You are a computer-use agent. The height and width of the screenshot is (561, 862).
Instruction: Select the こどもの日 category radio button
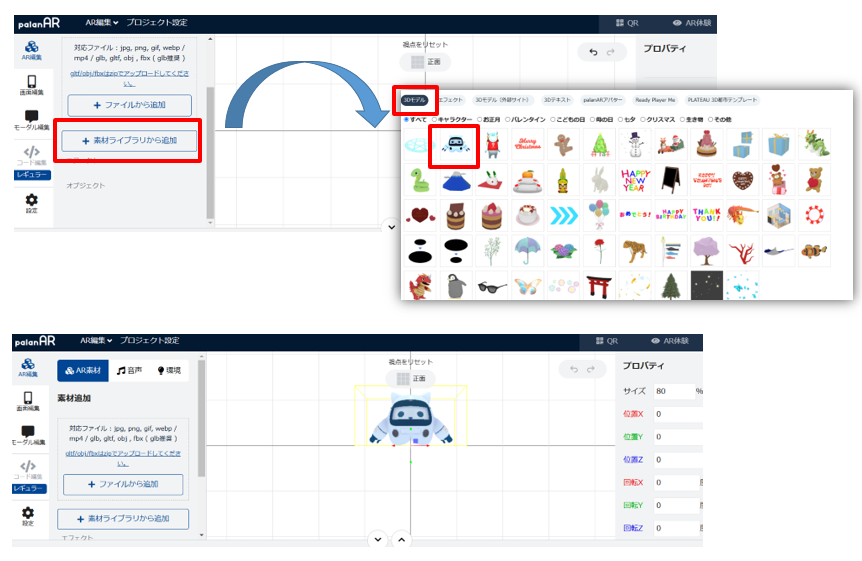553,119
